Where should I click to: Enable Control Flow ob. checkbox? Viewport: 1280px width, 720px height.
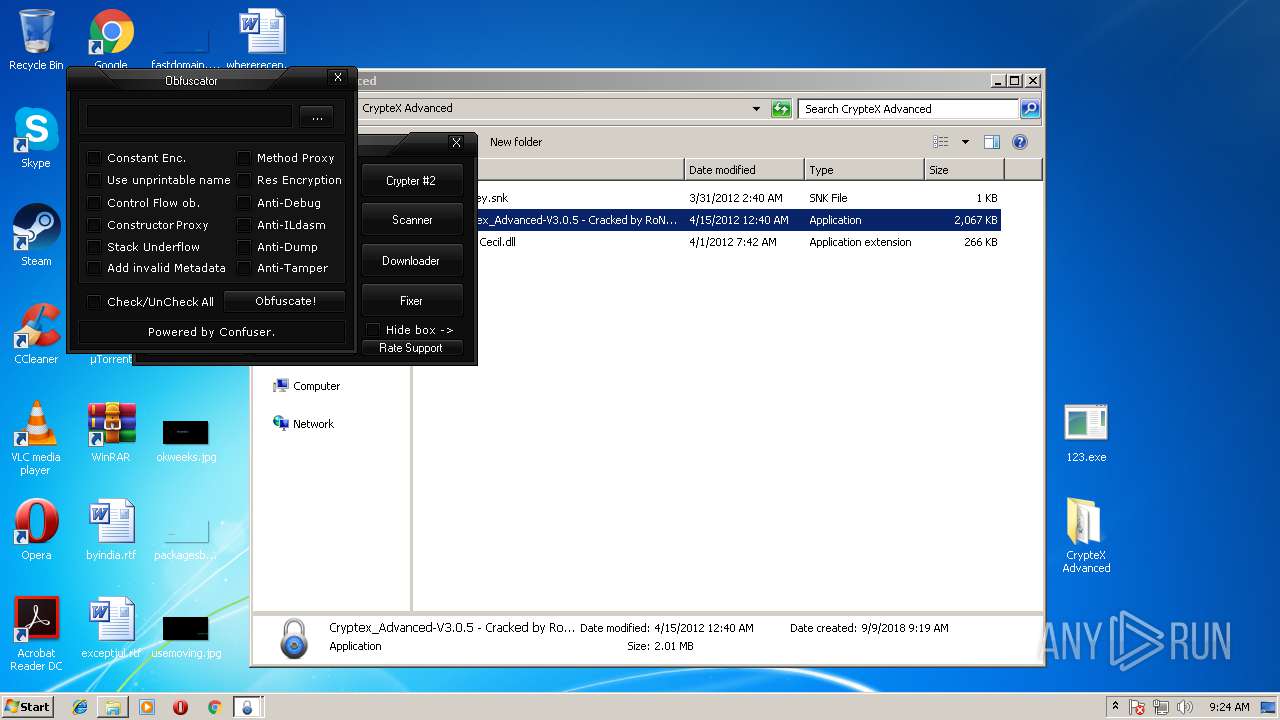94,203
